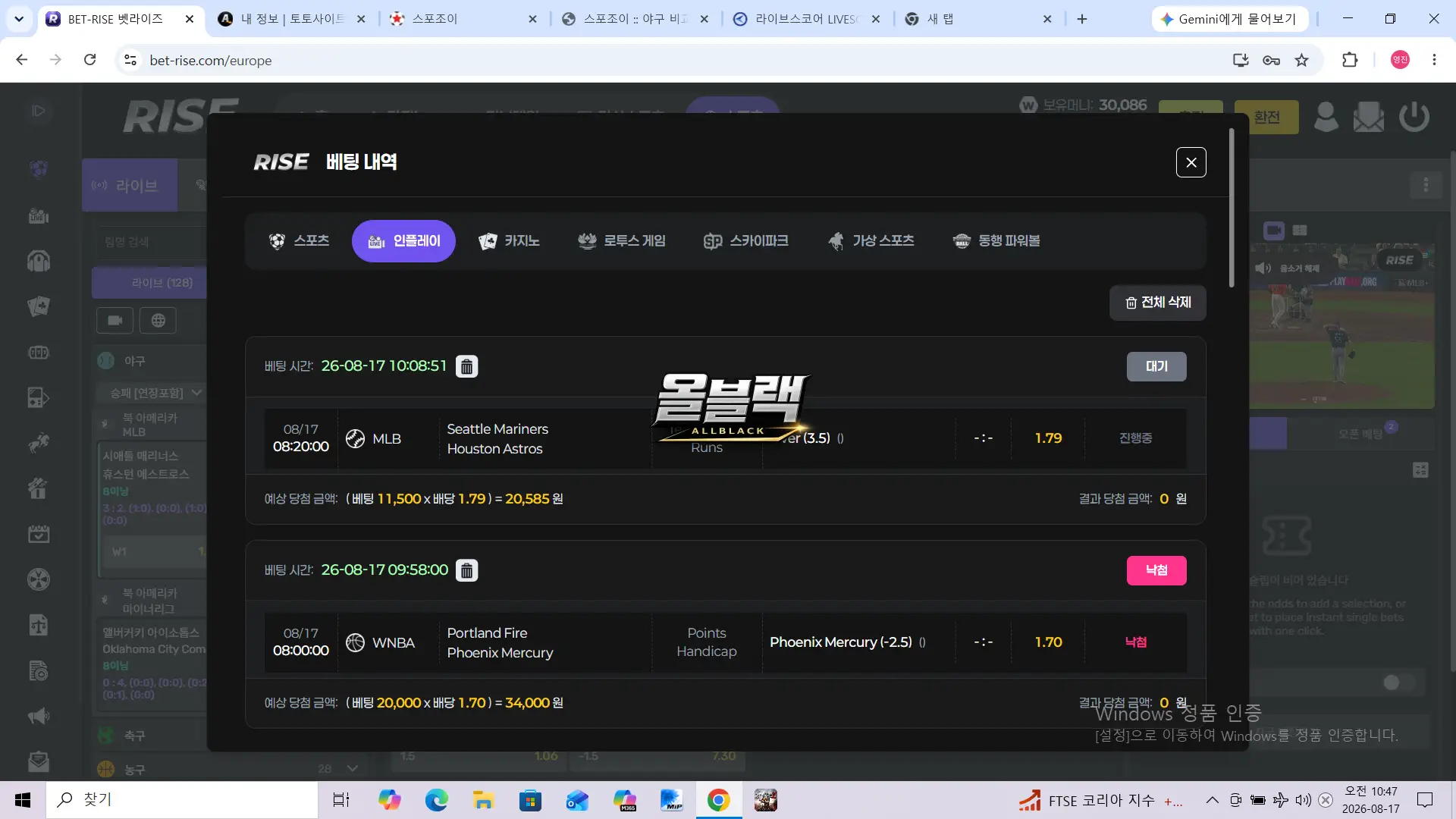Click the Phoenix Mercury (-2.5) selection
Screen dimensions: 1456x819
click(x=841, y=642)
